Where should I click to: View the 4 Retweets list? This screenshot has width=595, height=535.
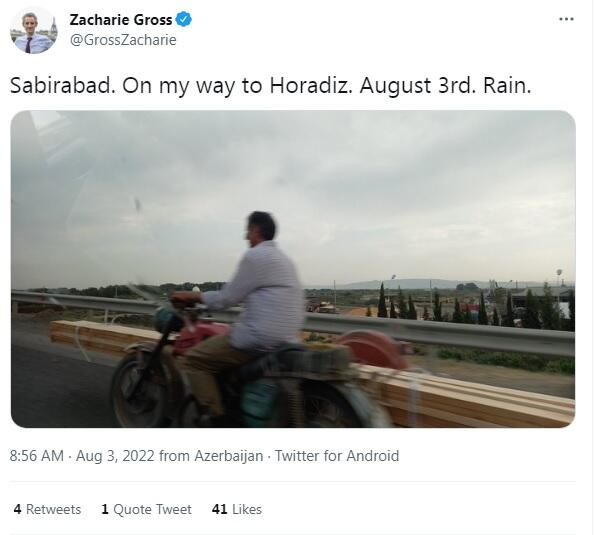47,509
